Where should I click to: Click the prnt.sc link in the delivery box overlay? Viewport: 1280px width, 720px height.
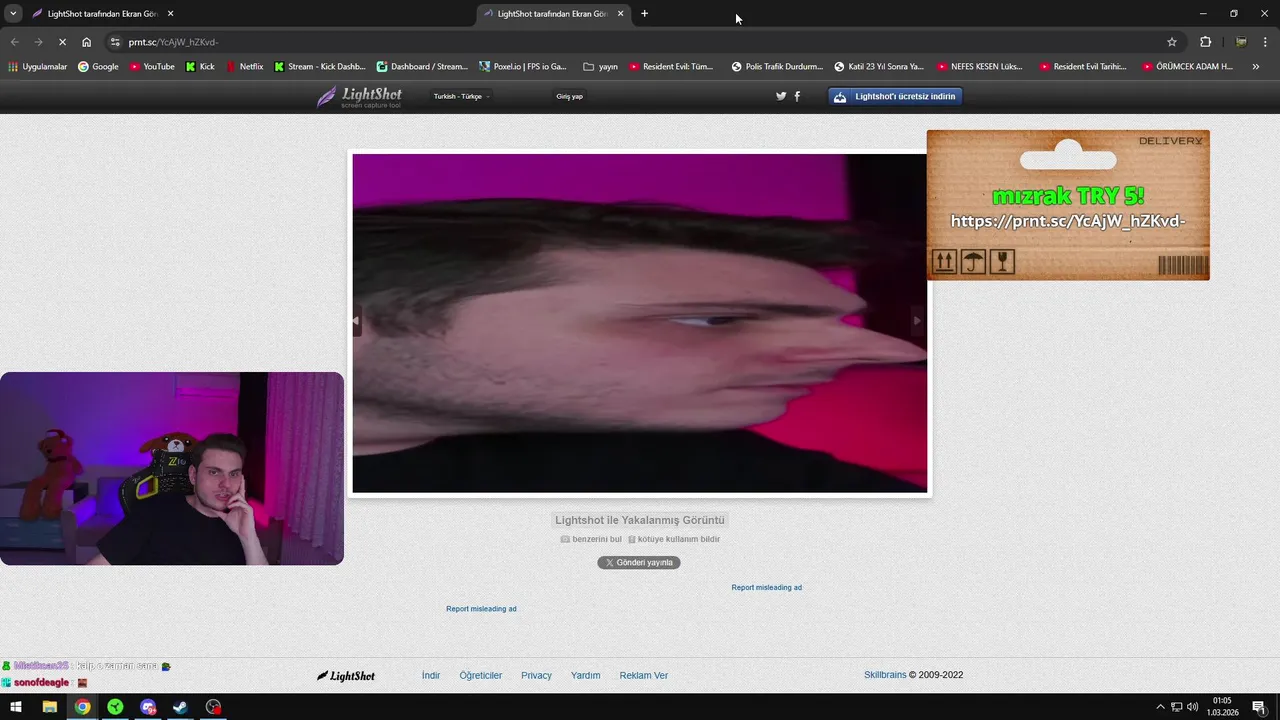pos(1068,221)
